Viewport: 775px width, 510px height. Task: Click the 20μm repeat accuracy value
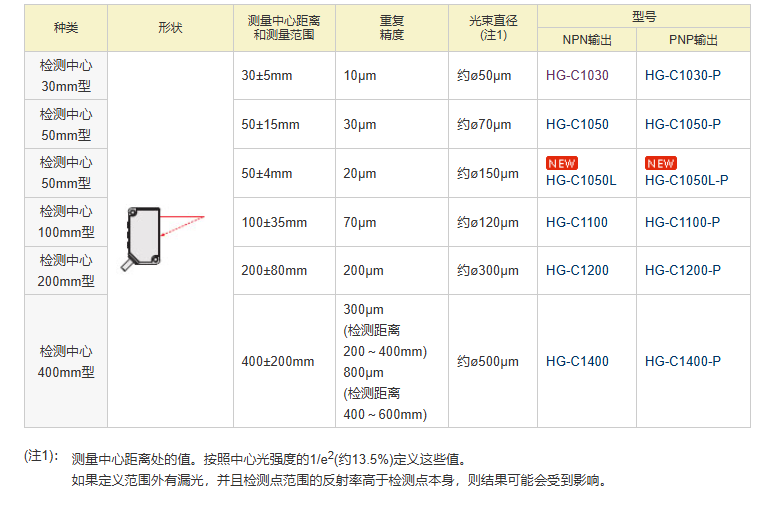click(x=360, y=173)
